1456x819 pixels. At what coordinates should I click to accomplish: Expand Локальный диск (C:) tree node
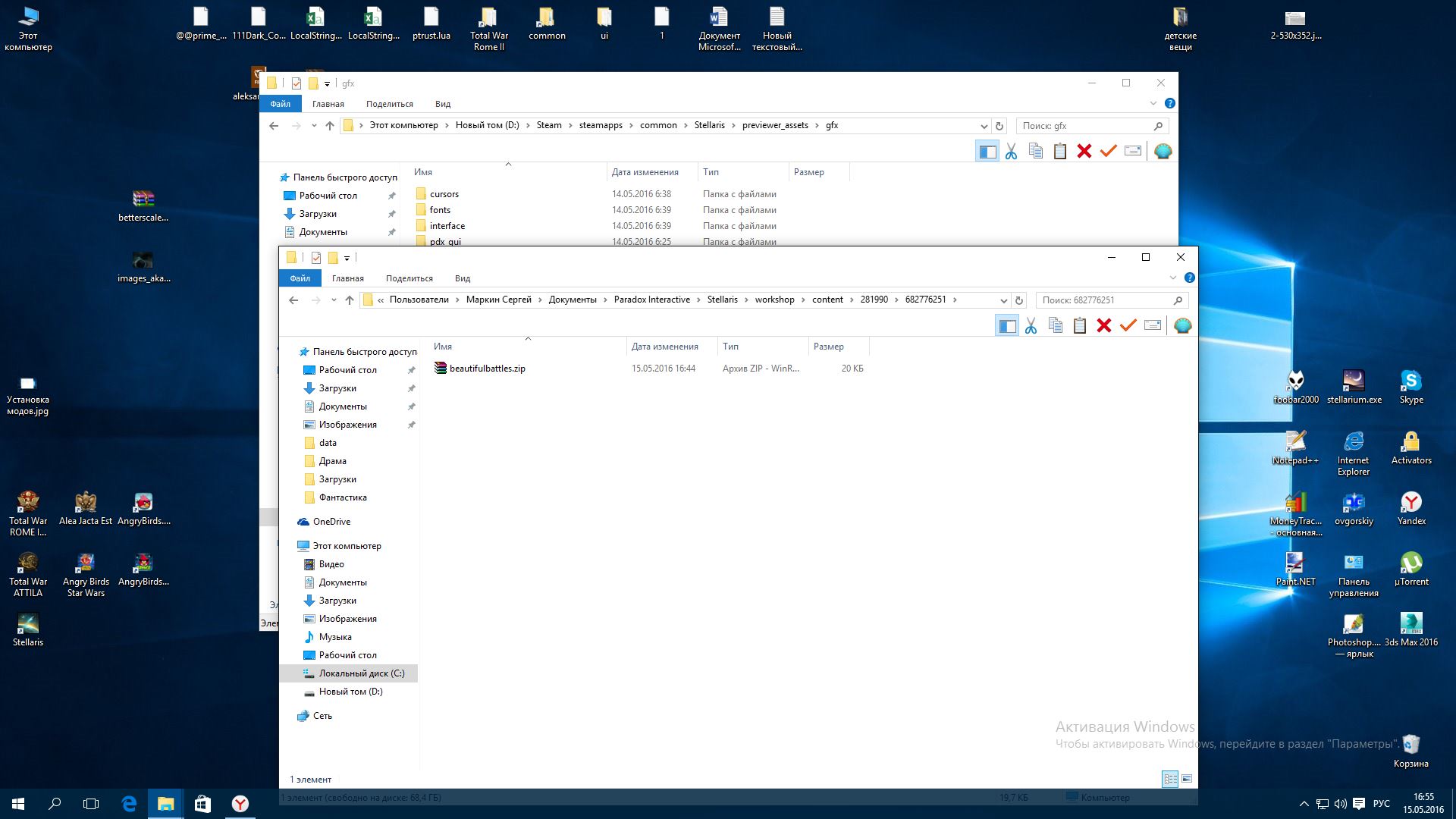click(295, 673)
